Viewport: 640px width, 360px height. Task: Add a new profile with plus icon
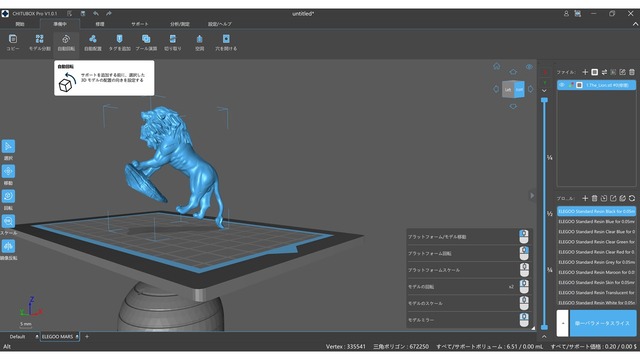coord(585,198)
